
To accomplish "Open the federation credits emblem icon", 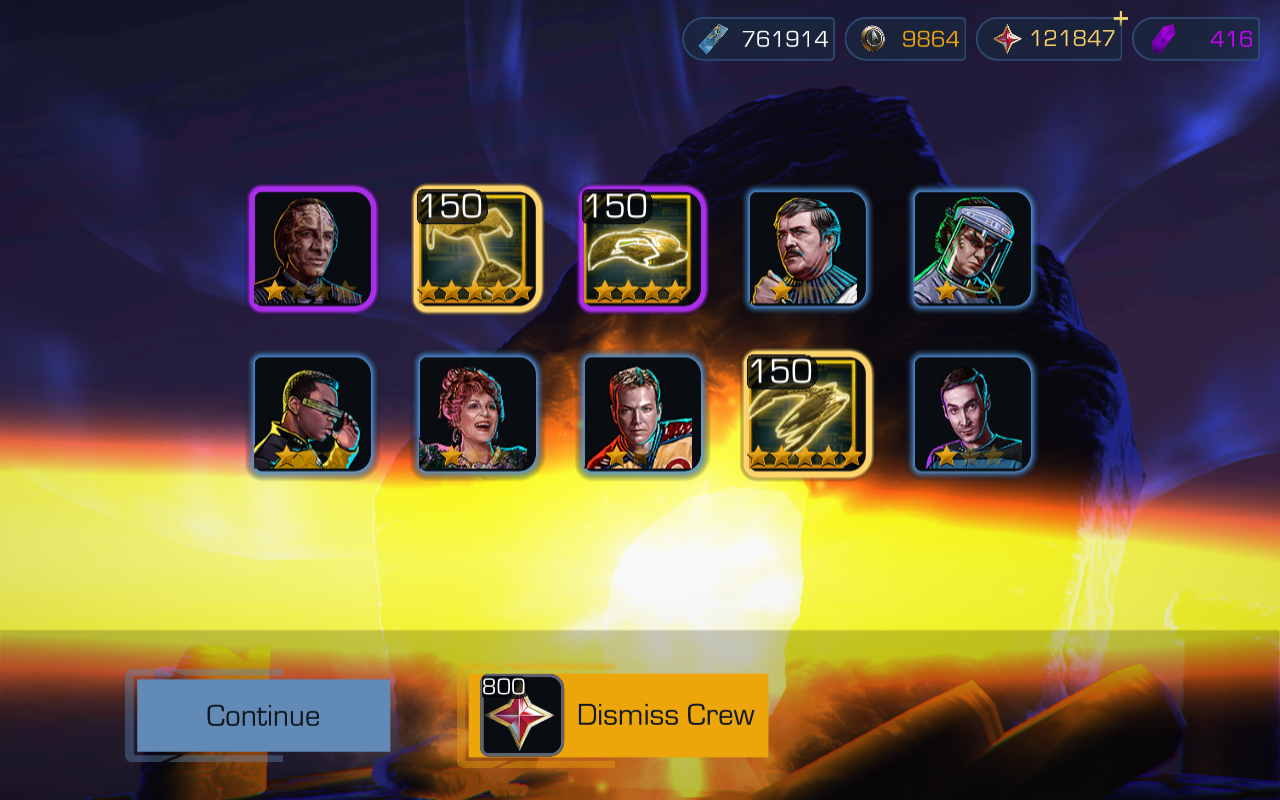I will pos(873,39).
